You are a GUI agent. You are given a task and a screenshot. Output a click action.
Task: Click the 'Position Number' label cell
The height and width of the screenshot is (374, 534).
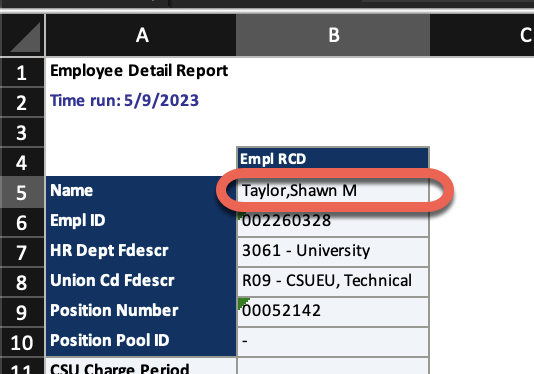tap(141, 312)
